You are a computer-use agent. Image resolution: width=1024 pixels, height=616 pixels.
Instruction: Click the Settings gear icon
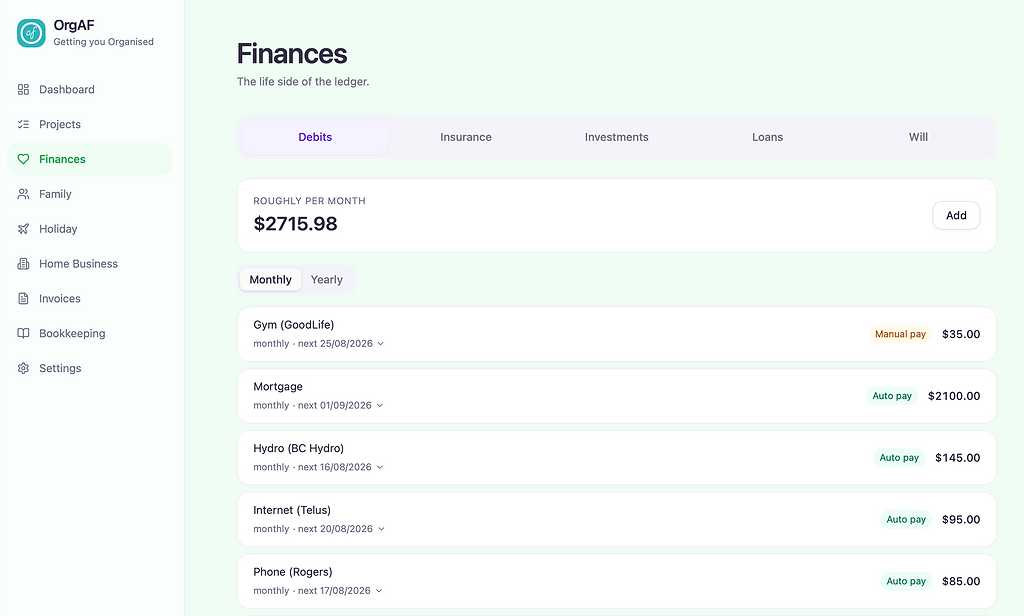coord(24,368)
